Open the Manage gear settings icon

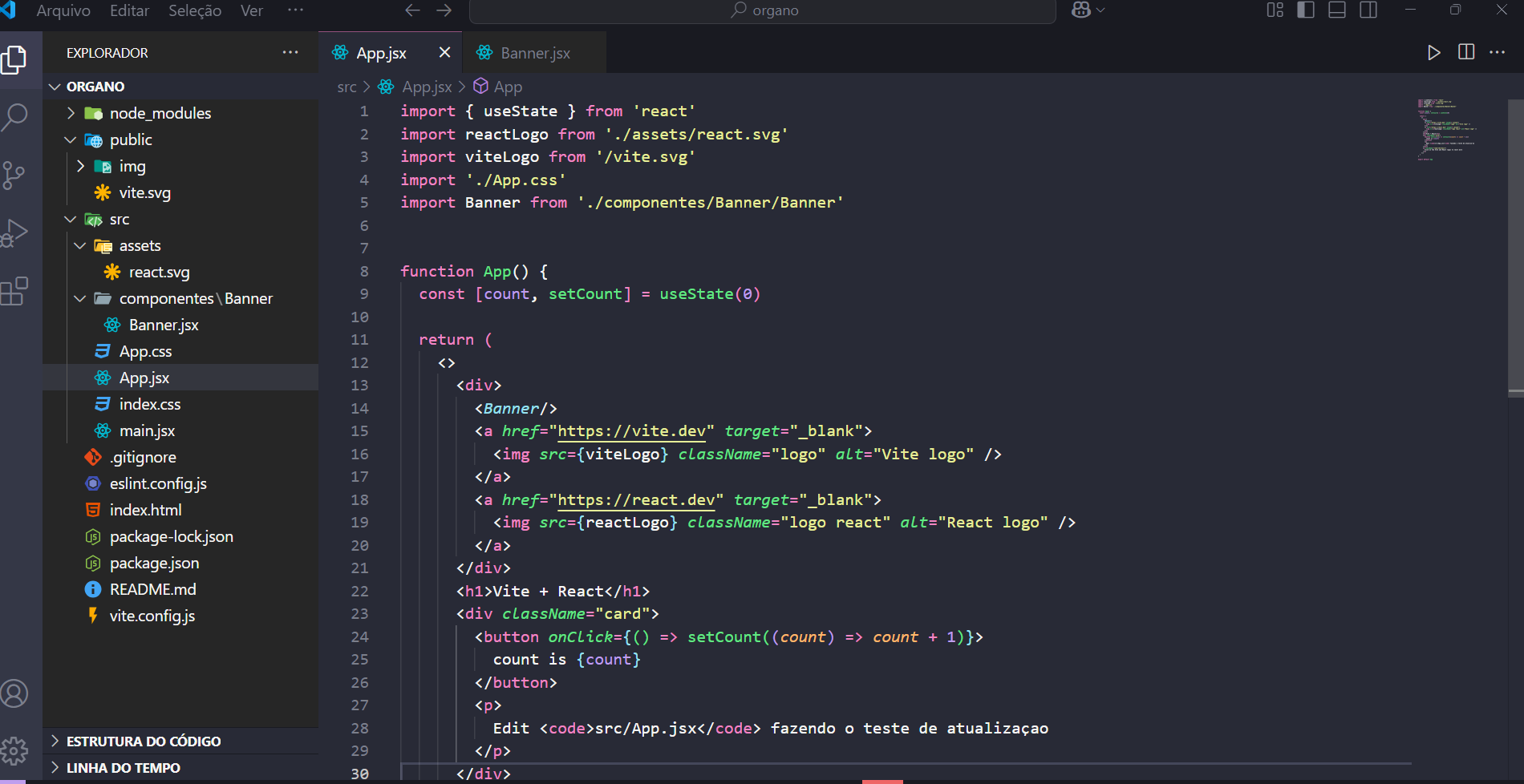14,751
